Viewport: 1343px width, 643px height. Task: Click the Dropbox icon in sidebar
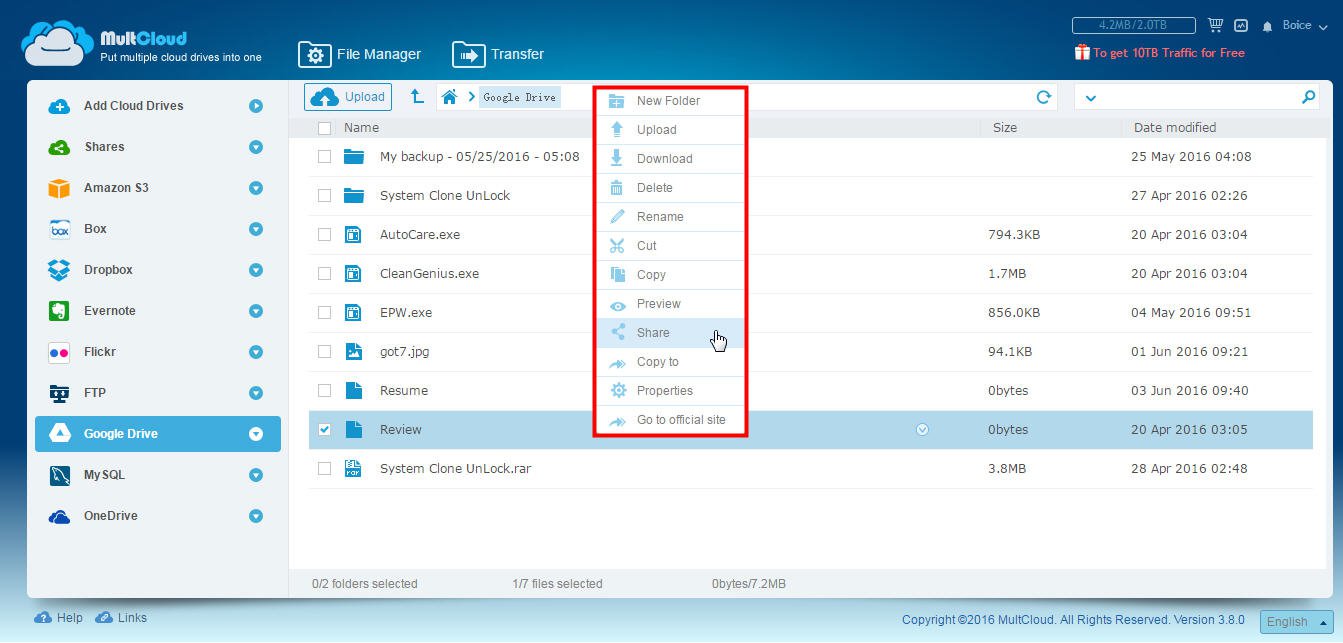(x=59, y=270)
